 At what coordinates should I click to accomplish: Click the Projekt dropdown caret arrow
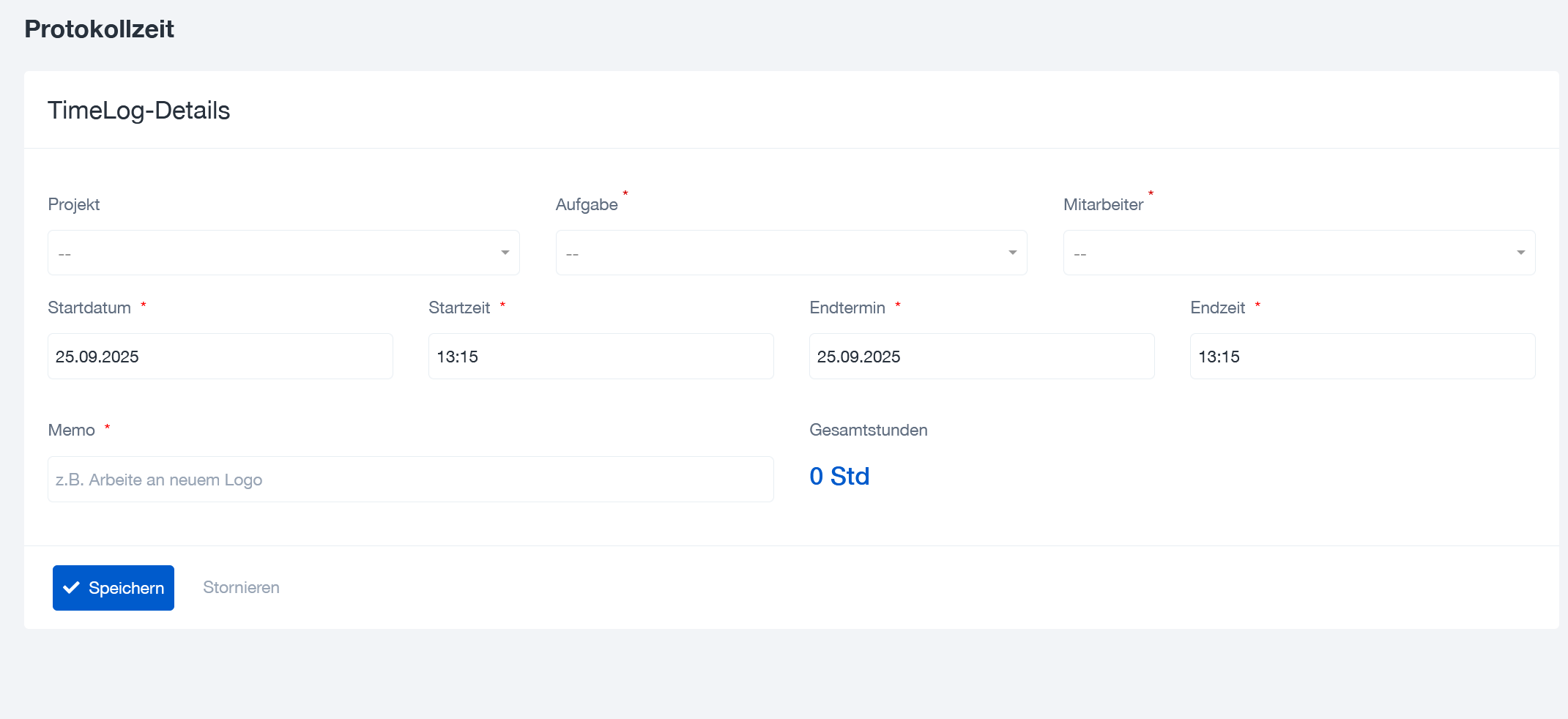(505, 253)
